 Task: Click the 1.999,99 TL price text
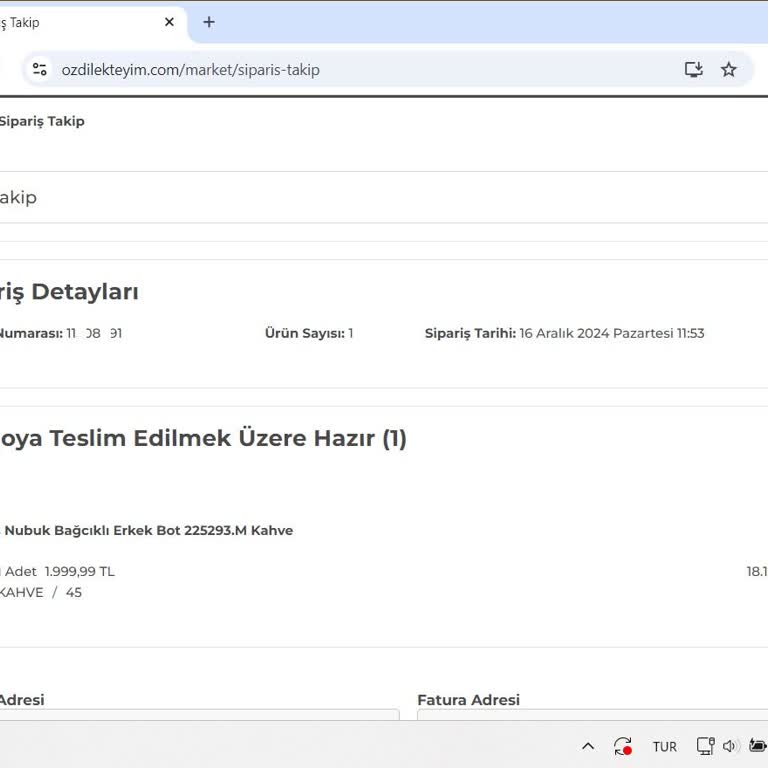(79, 571)
